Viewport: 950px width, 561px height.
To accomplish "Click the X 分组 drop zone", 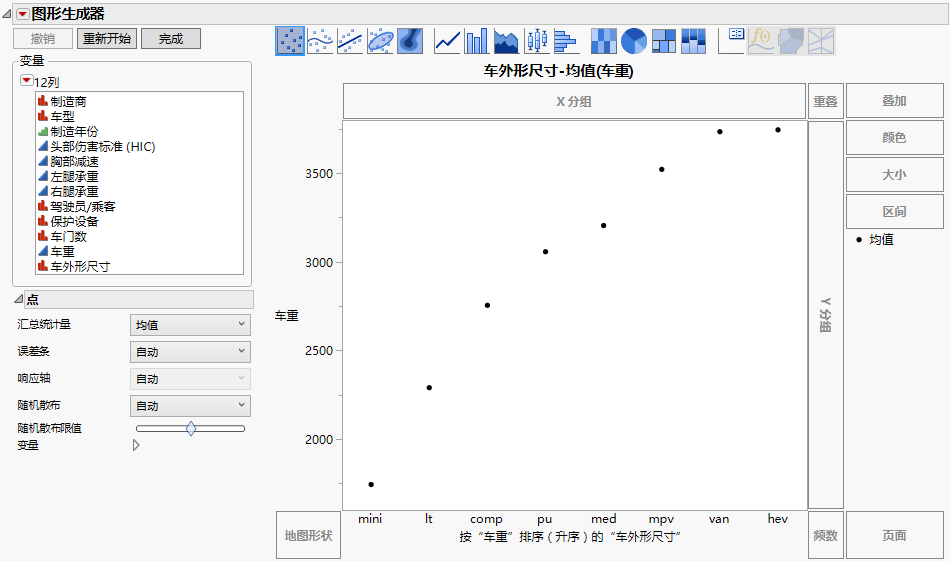I will (574, 101).
